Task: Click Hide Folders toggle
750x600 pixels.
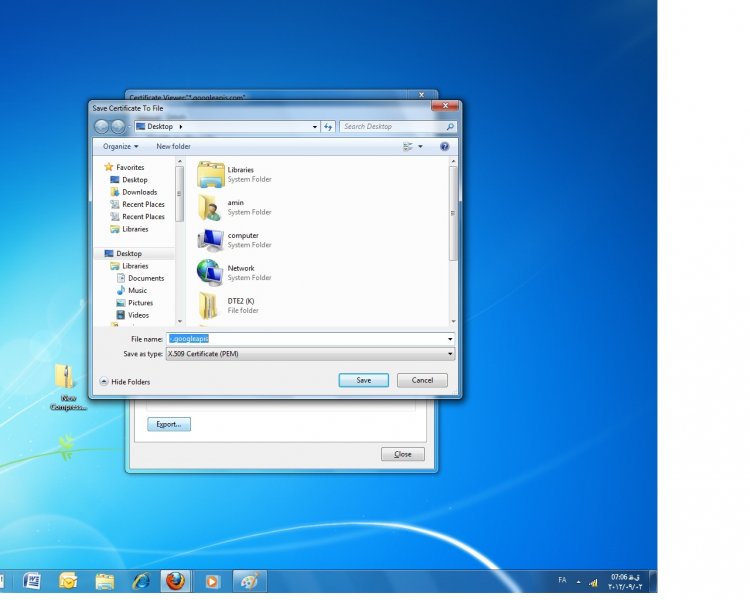Action: point(125,382)
